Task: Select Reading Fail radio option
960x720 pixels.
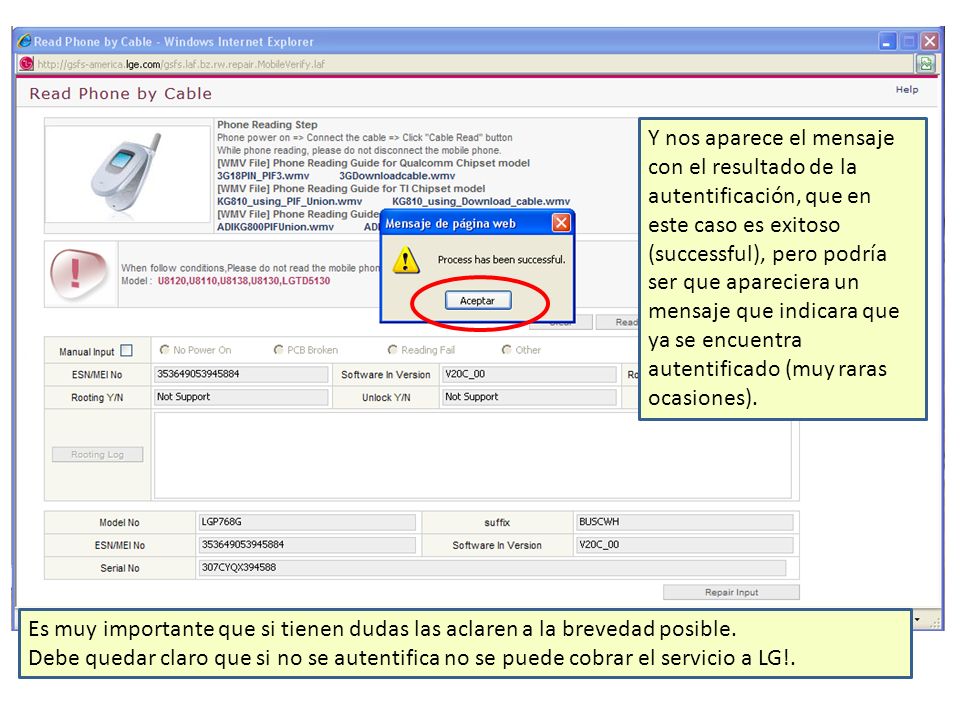Action: (x=392, y=350)
